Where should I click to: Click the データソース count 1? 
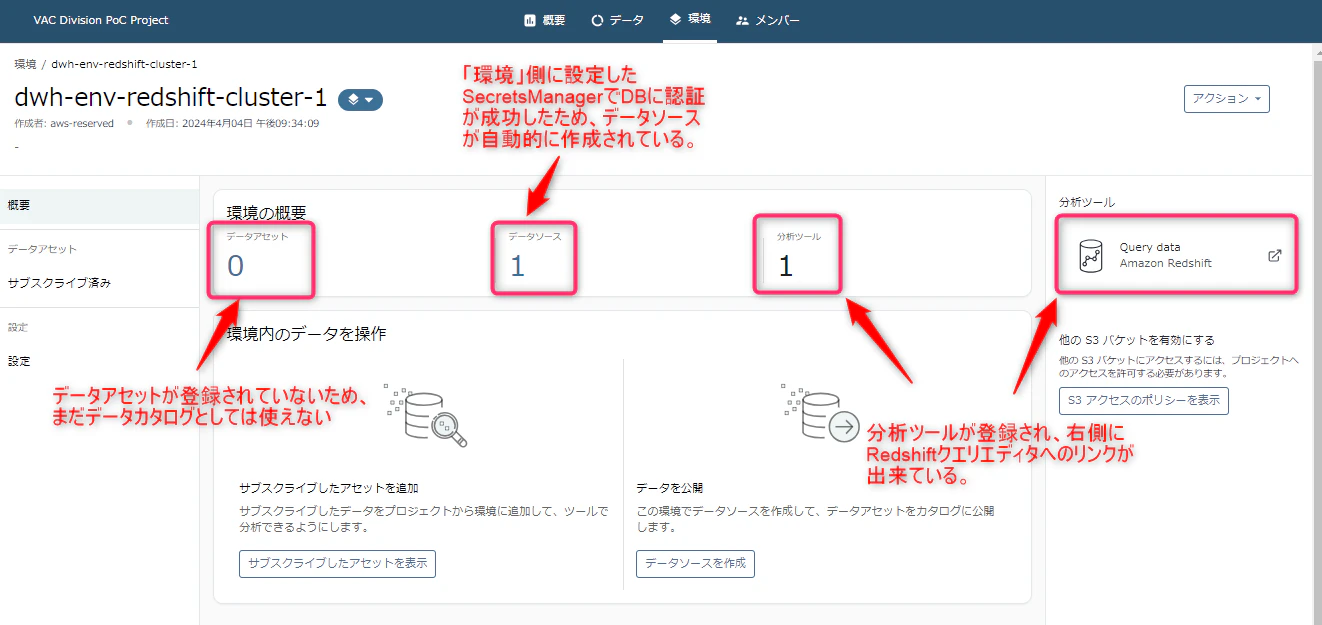coord(517,265)
